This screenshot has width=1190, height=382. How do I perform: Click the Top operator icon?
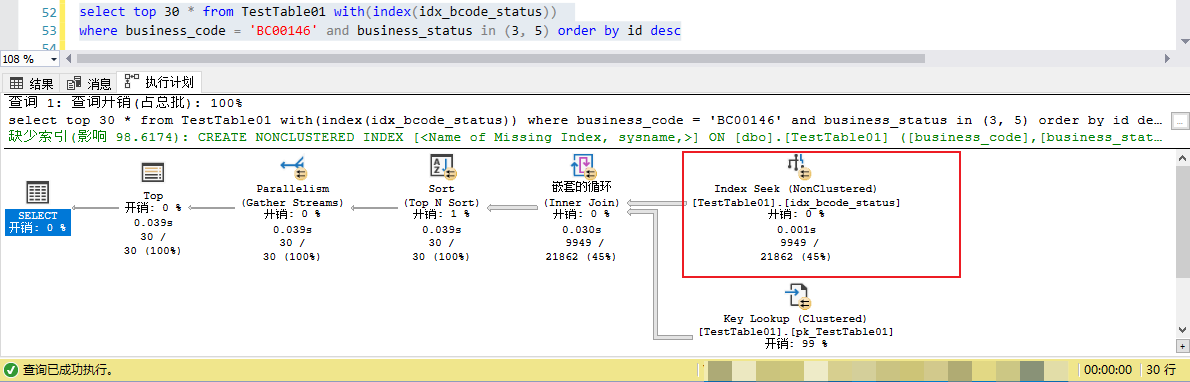click(x=153, y=173)
